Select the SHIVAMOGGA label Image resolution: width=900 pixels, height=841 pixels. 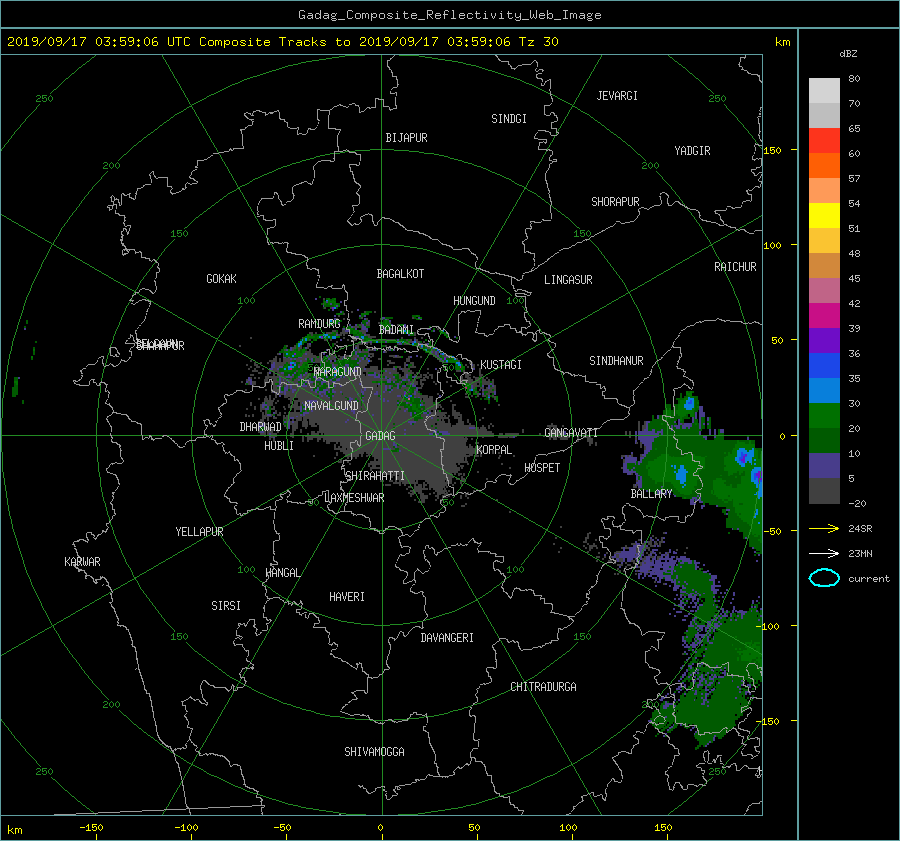pos(374,752)
